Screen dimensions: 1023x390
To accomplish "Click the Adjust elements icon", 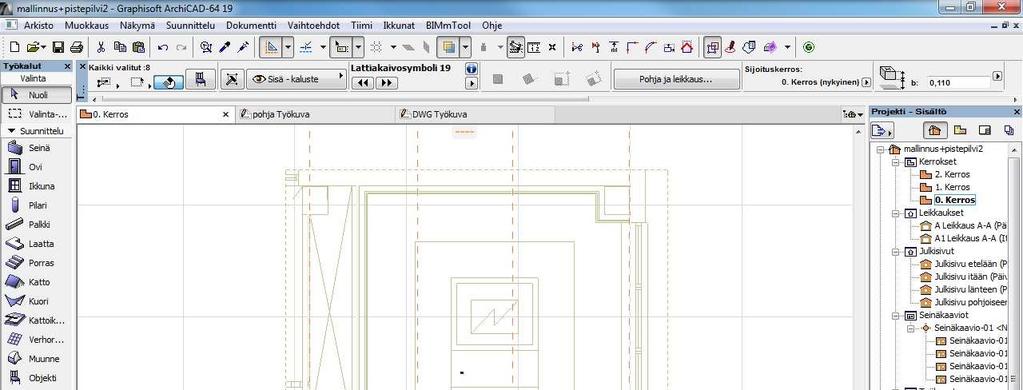I will pos(614,47).
